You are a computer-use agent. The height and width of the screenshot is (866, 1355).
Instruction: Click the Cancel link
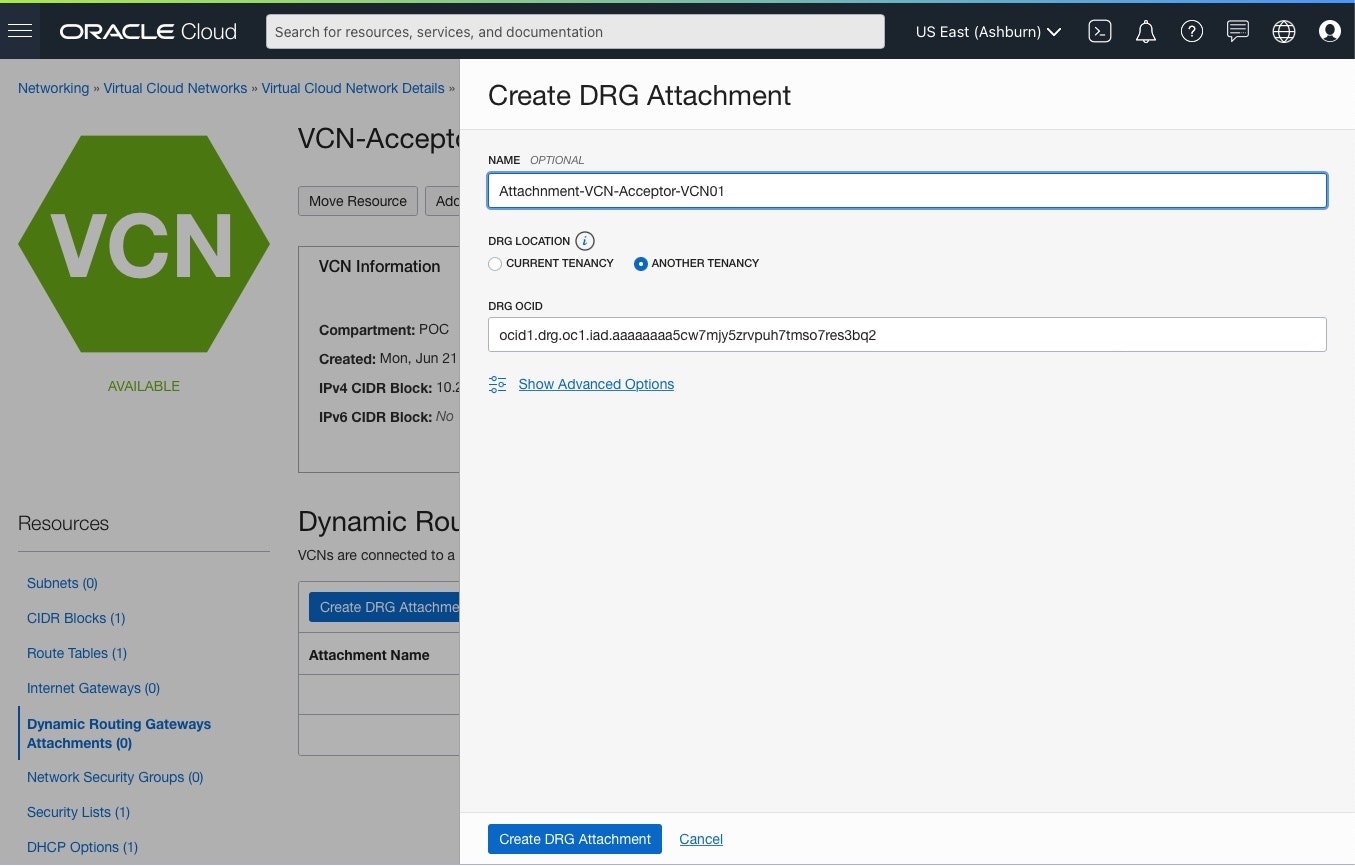(x=701, y=839)
